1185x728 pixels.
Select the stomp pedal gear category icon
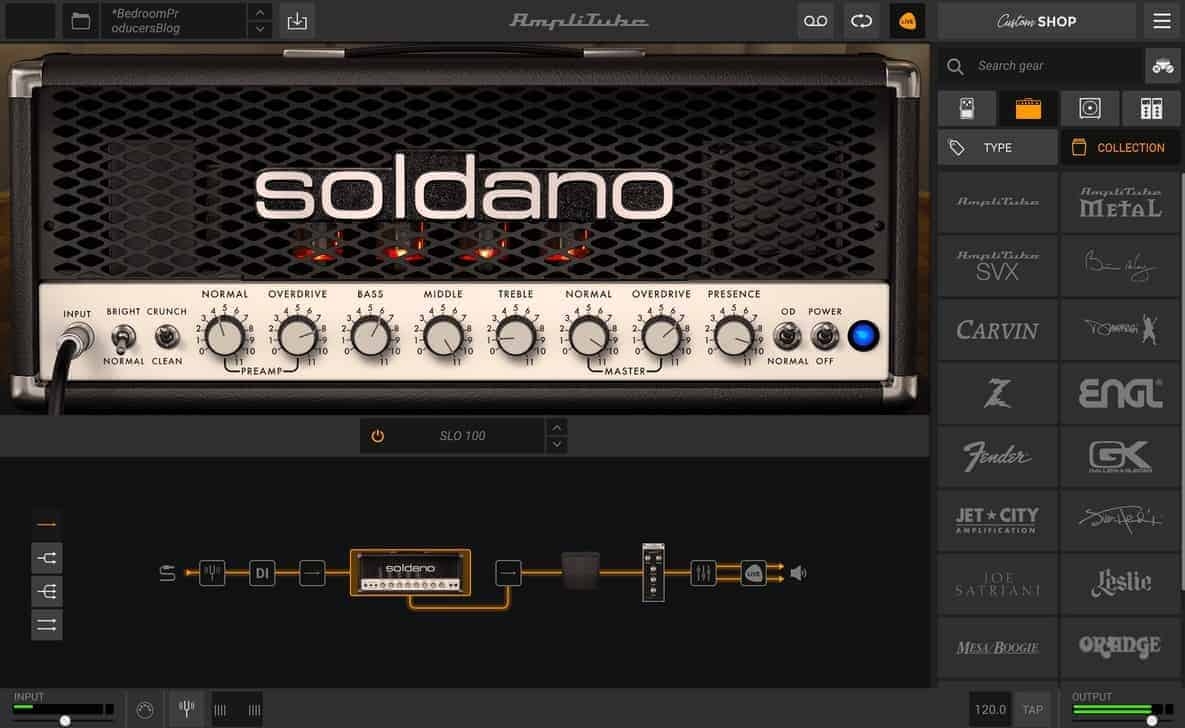966,108
